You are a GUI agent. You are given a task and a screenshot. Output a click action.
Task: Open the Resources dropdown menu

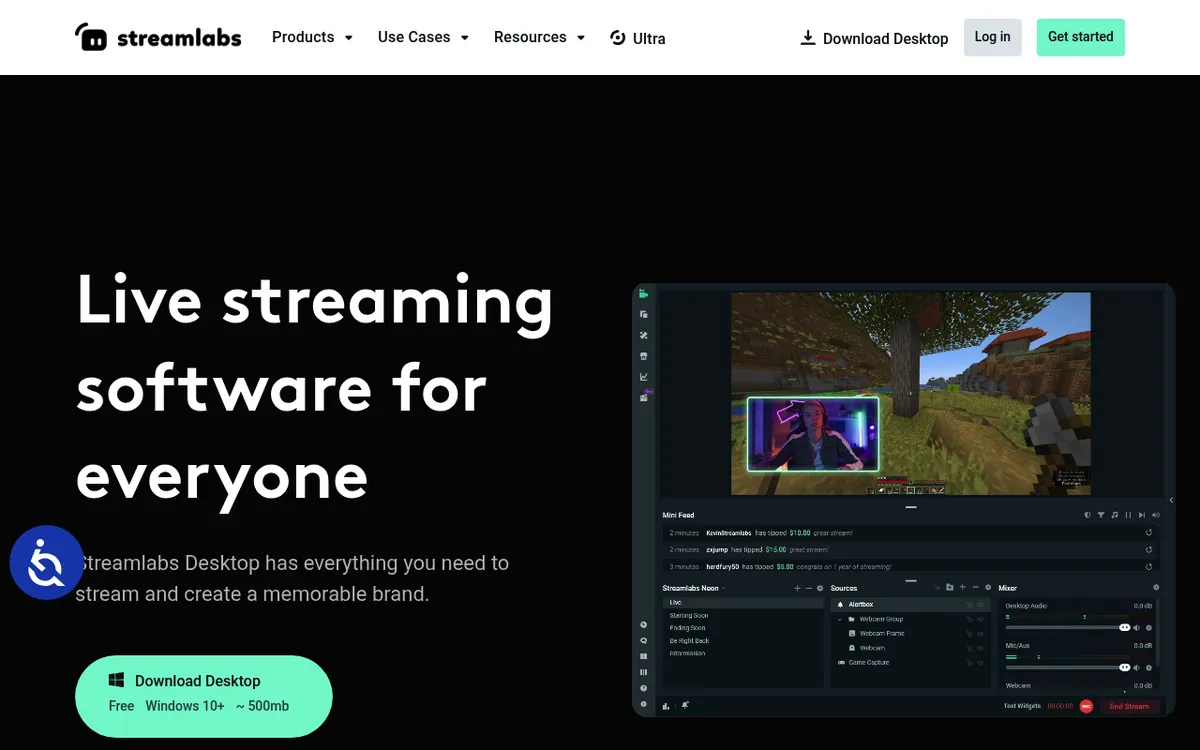click(540, 37)
